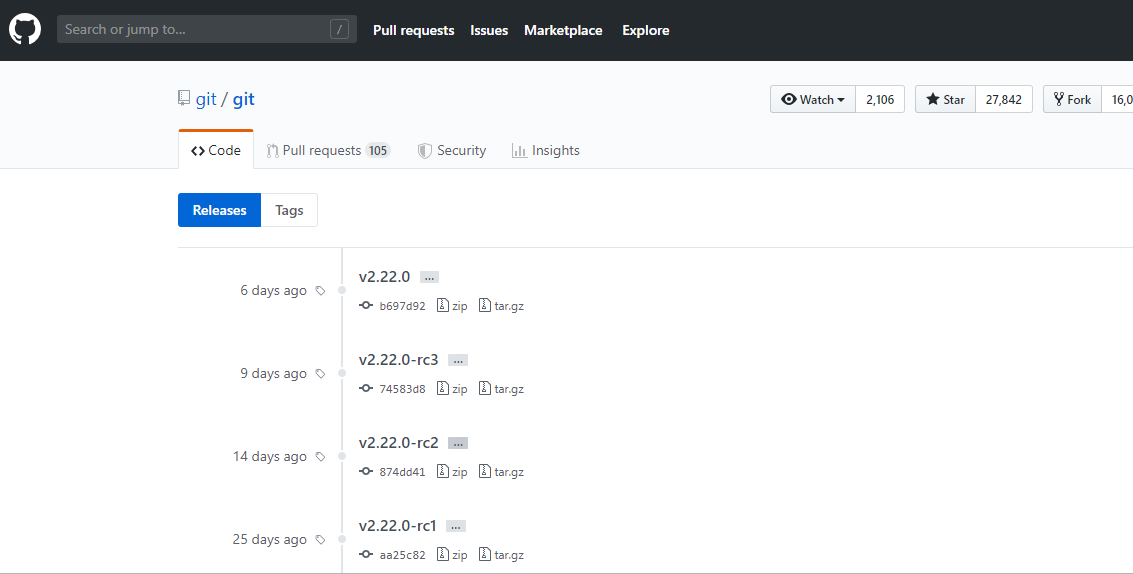Open Marketplace in top navigation
Image resolution: width=1133 pixels, height=574 pixels.
point(563,30)
